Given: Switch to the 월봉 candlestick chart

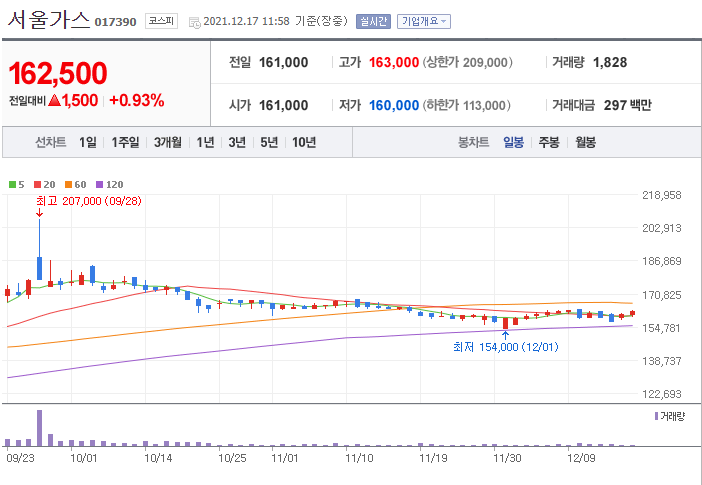Looking at the screenshot, I should [x=585, y=143].
